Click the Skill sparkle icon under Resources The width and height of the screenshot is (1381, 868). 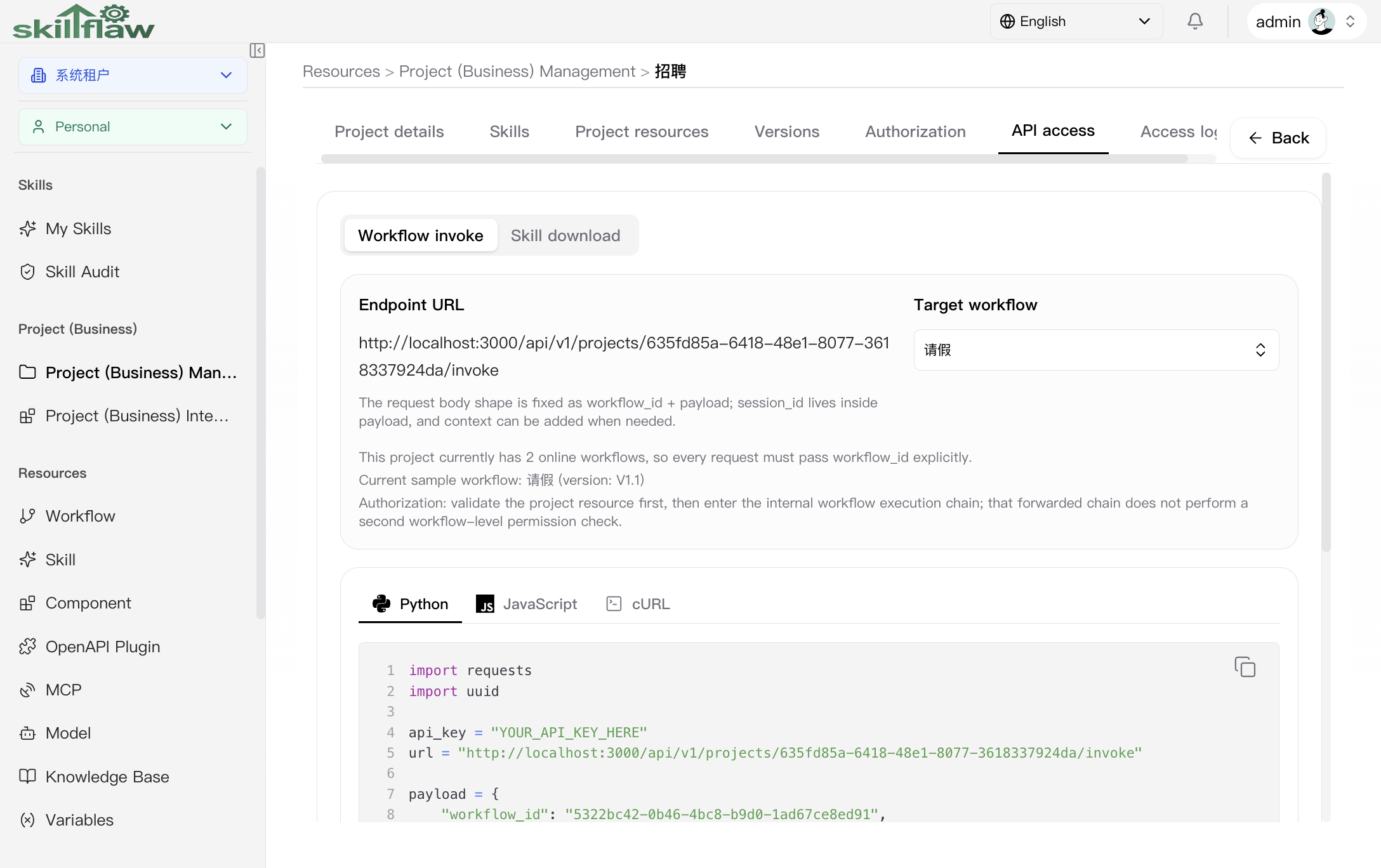coord(27,560)
